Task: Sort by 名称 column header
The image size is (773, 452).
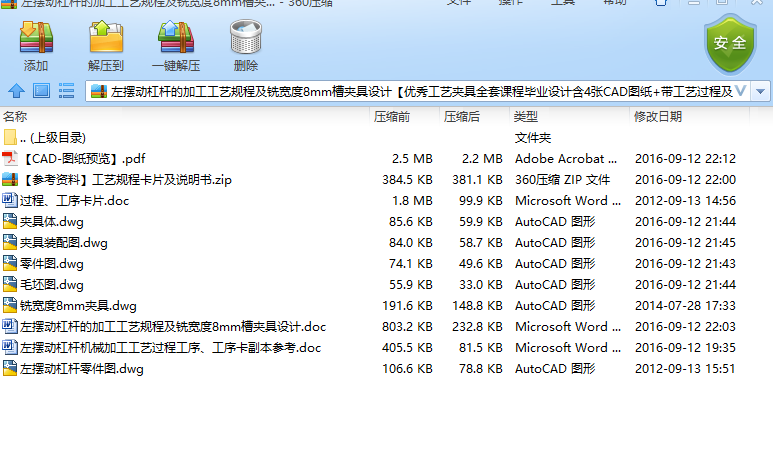Action: coord(15,117)
